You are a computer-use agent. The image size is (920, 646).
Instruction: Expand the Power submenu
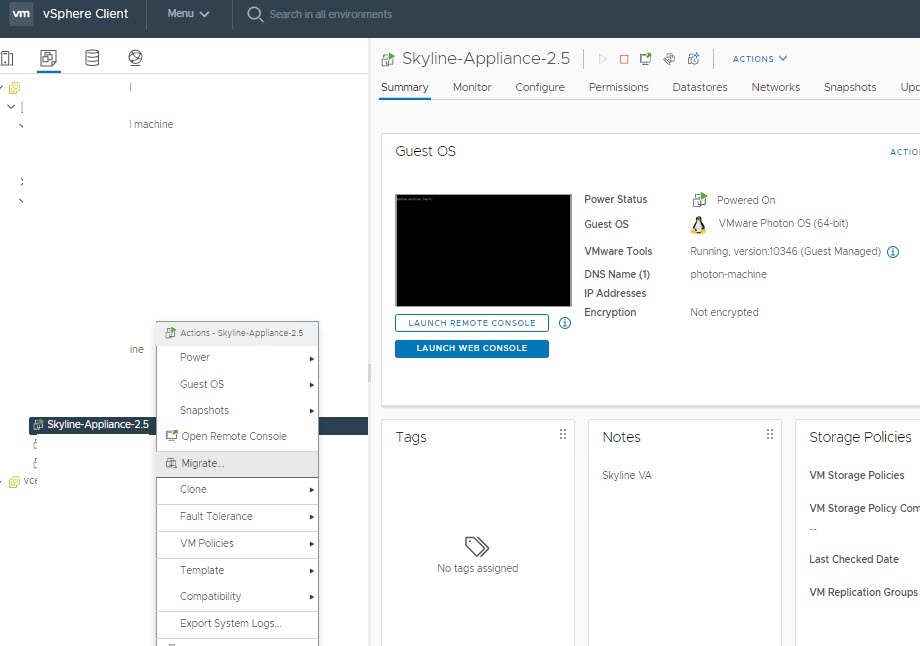(x=237, y=358)
